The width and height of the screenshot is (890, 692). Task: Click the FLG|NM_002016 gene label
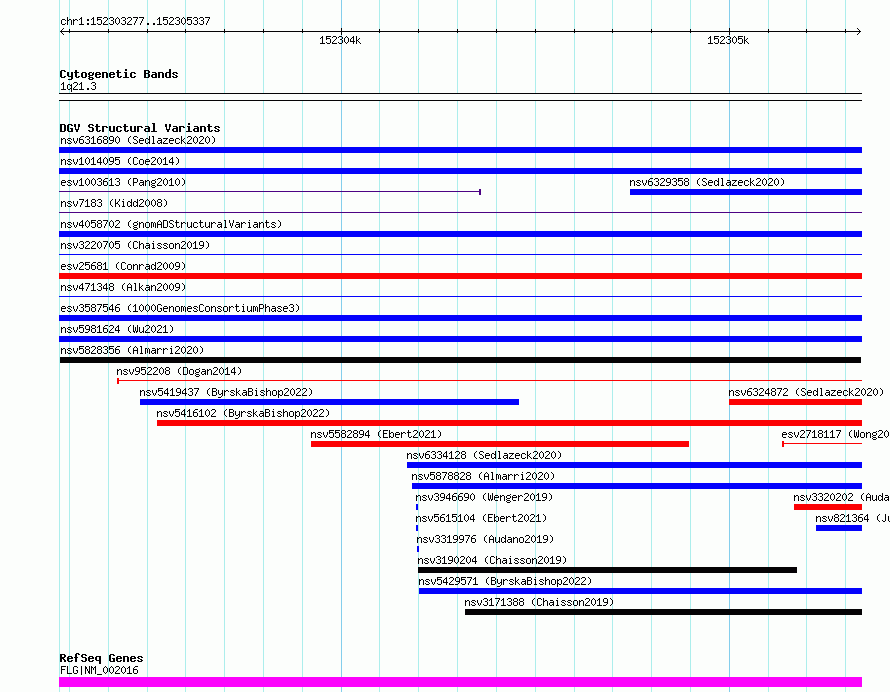click(x=99, y=670)
